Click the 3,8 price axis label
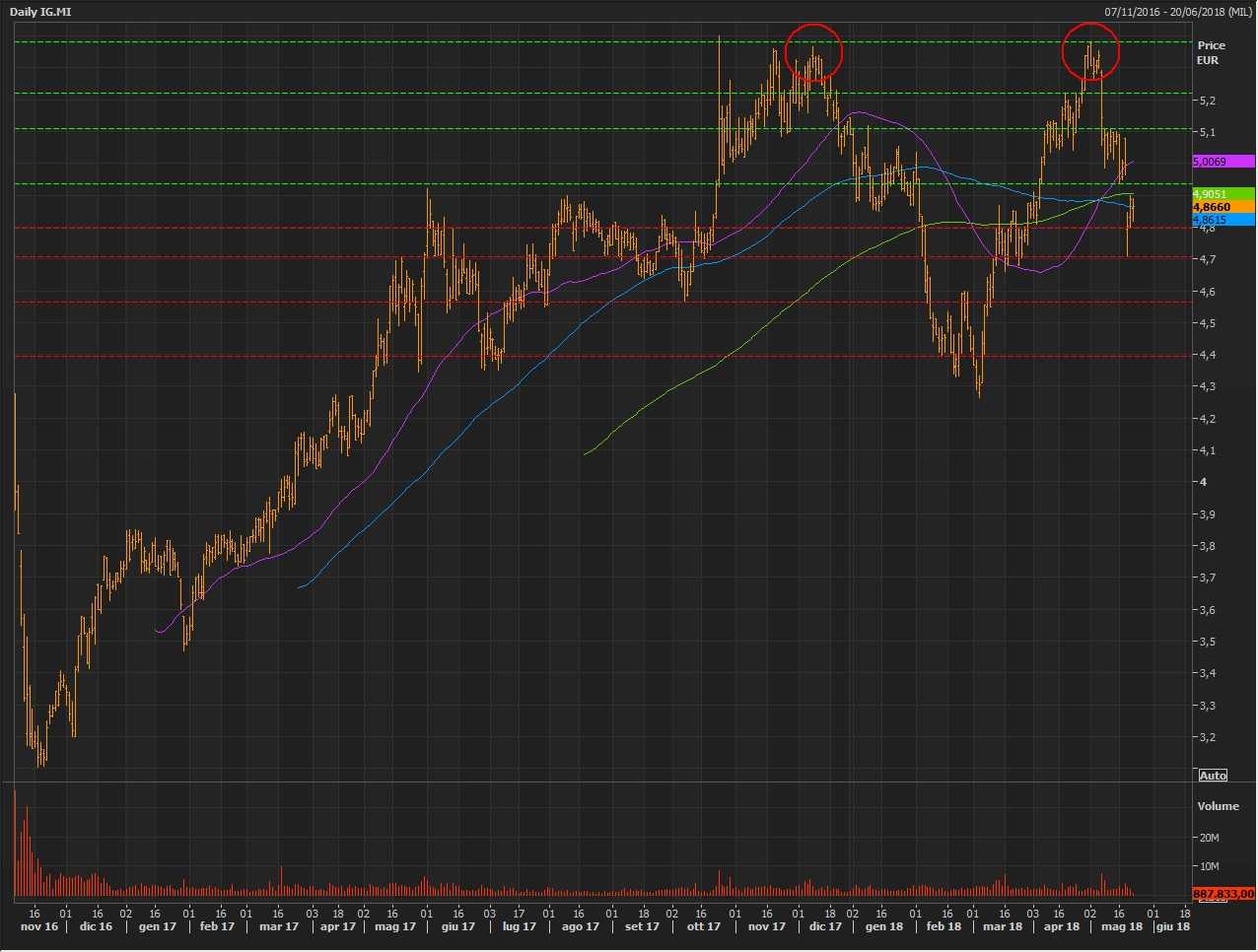 point(1208,546)
